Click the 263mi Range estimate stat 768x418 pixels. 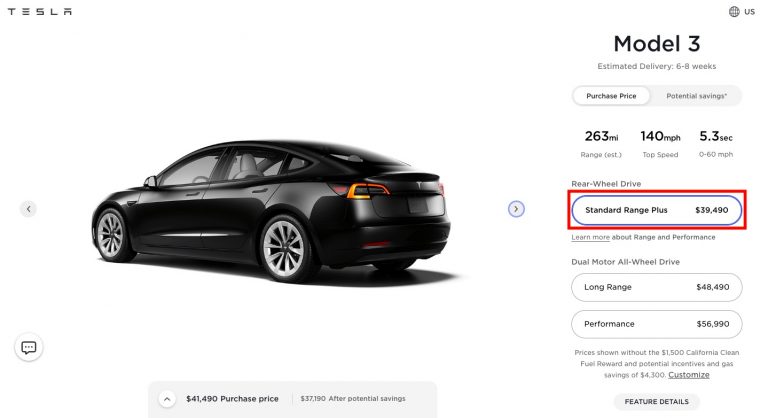(601, 144)
